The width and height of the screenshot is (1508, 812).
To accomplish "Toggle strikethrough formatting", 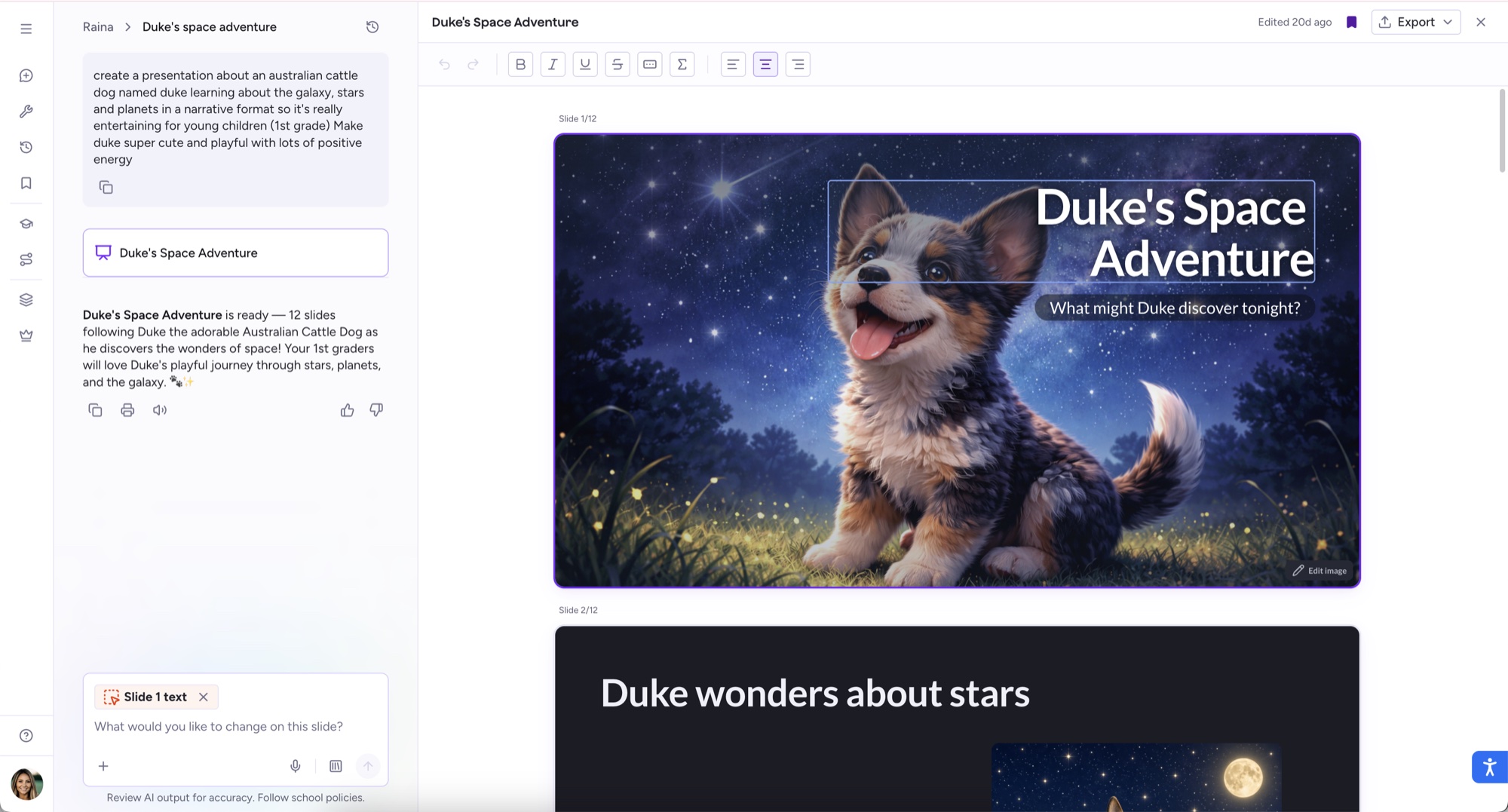I will [x=618, y=65].
